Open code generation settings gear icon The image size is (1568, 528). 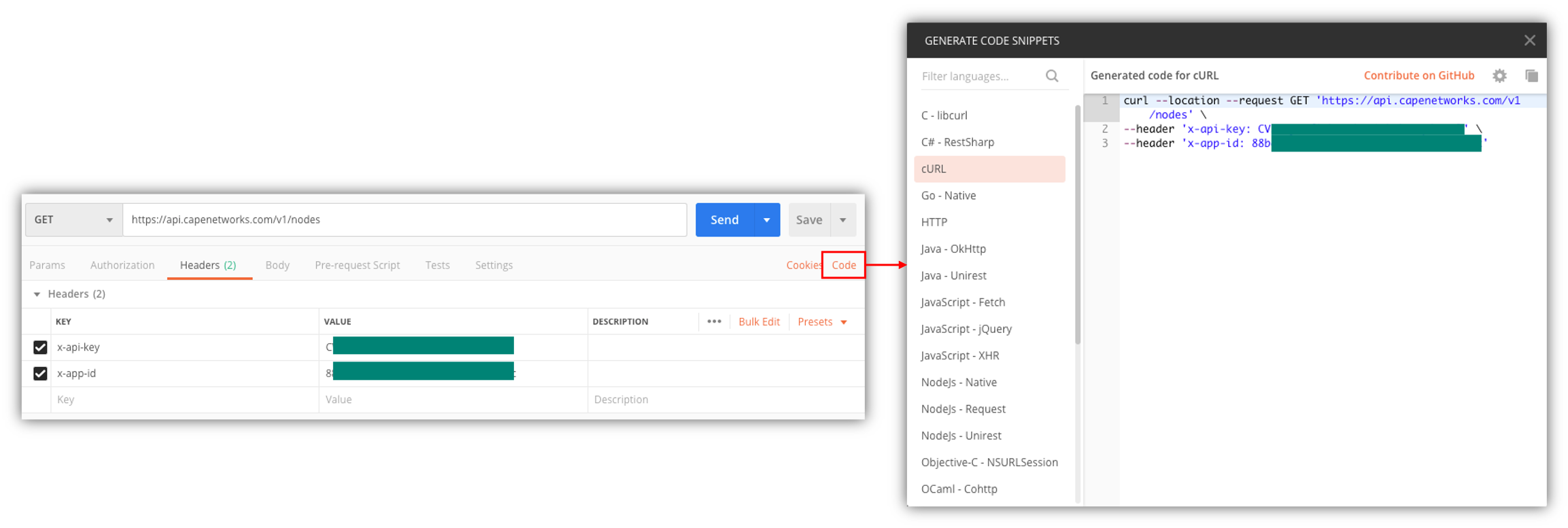pos(1499,76)
